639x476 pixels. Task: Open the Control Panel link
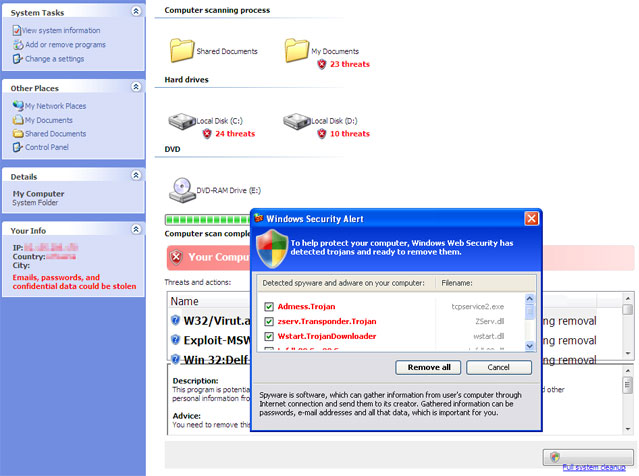(x=47, y=147)
